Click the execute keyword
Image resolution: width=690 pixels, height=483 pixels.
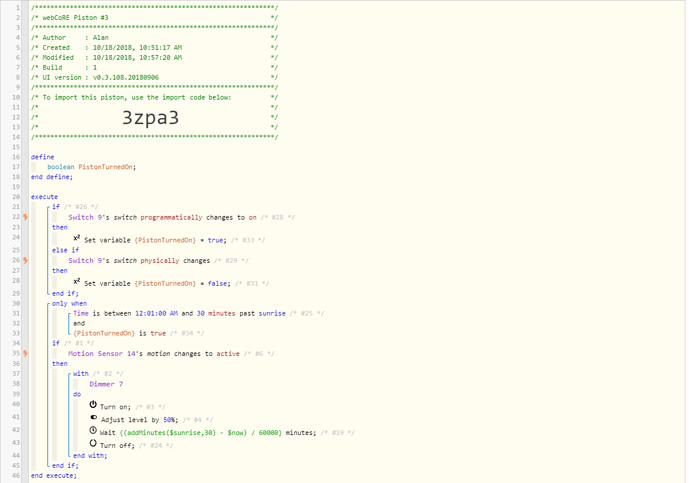(x=44, y=197)
